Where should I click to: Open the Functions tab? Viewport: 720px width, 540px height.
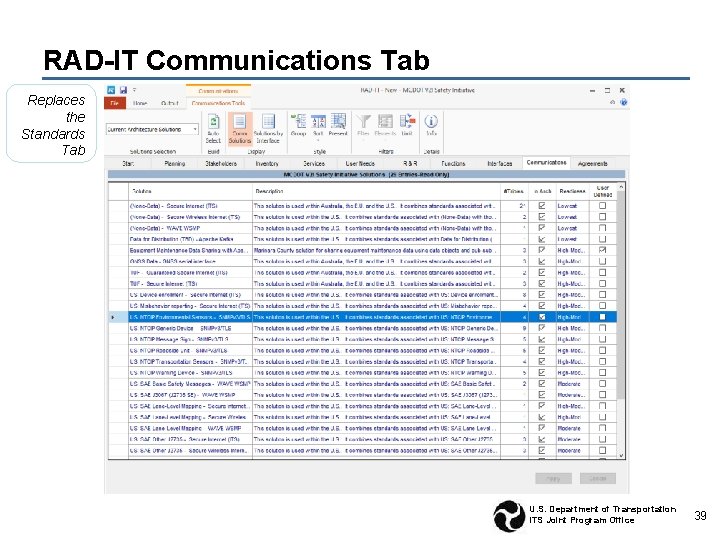click(x=453, y=163)
